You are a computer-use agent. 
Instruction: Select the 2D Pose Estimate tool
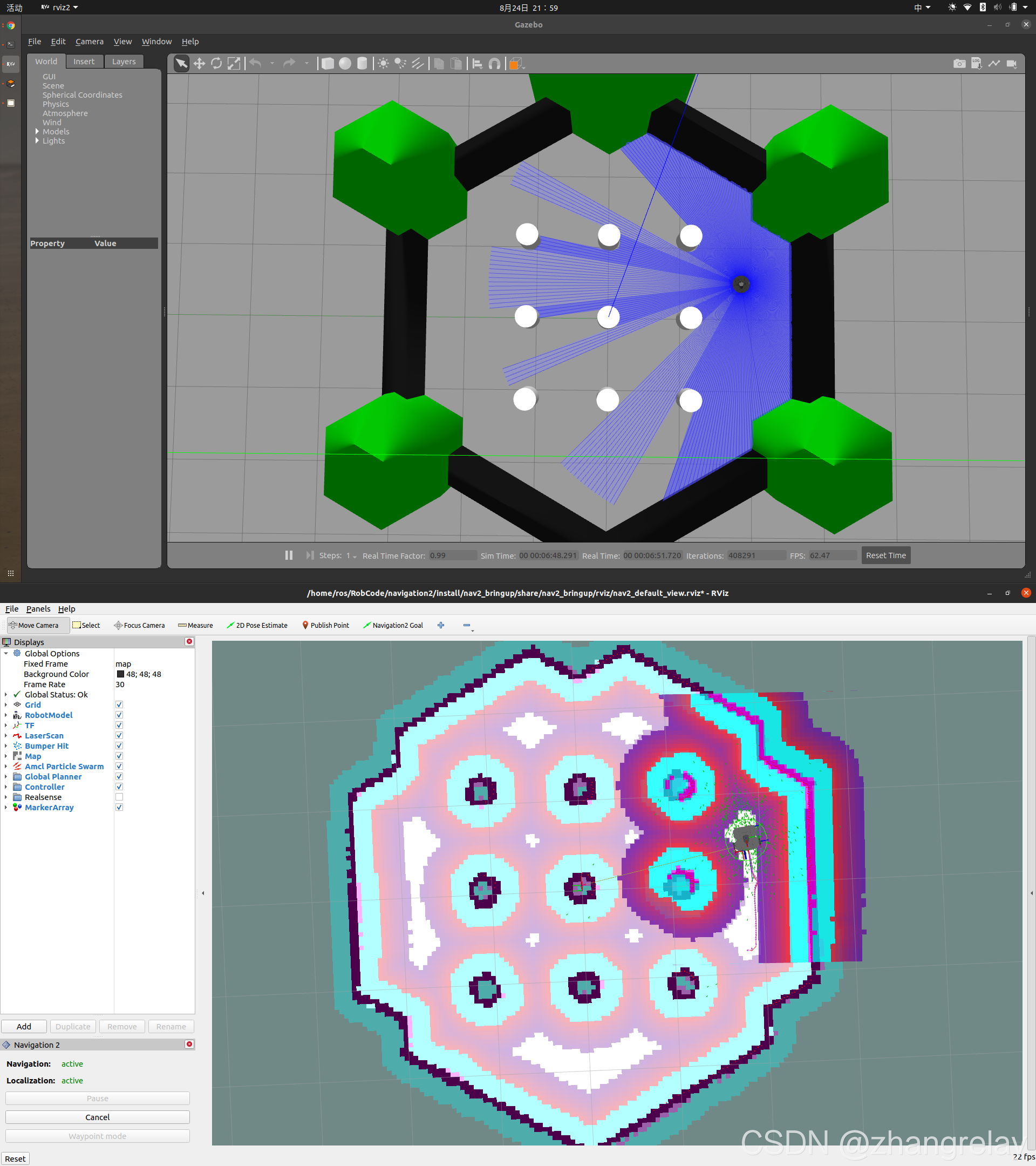click(x=257, y=625)
